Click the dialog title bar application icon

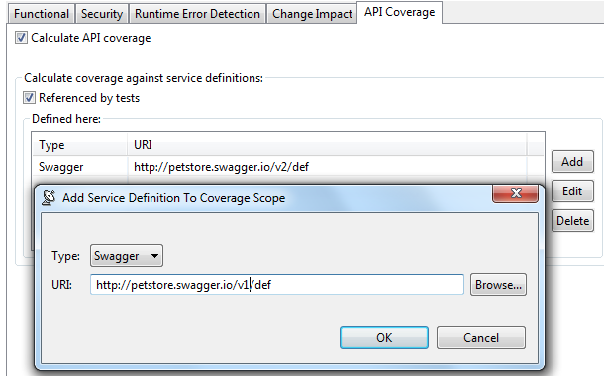[x=49, y=198]
